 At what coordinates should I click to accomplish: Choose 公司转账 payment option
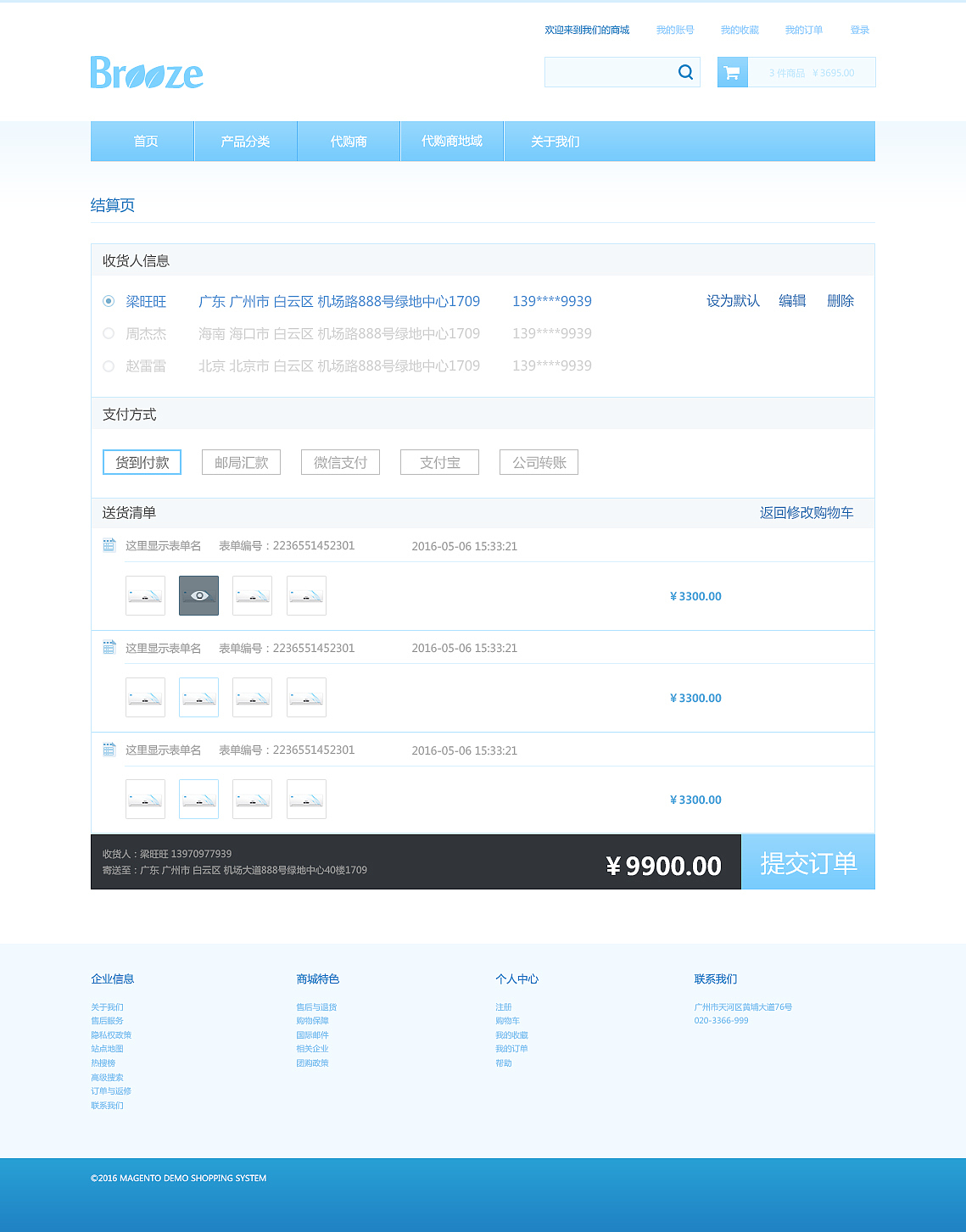pos(539,462)
